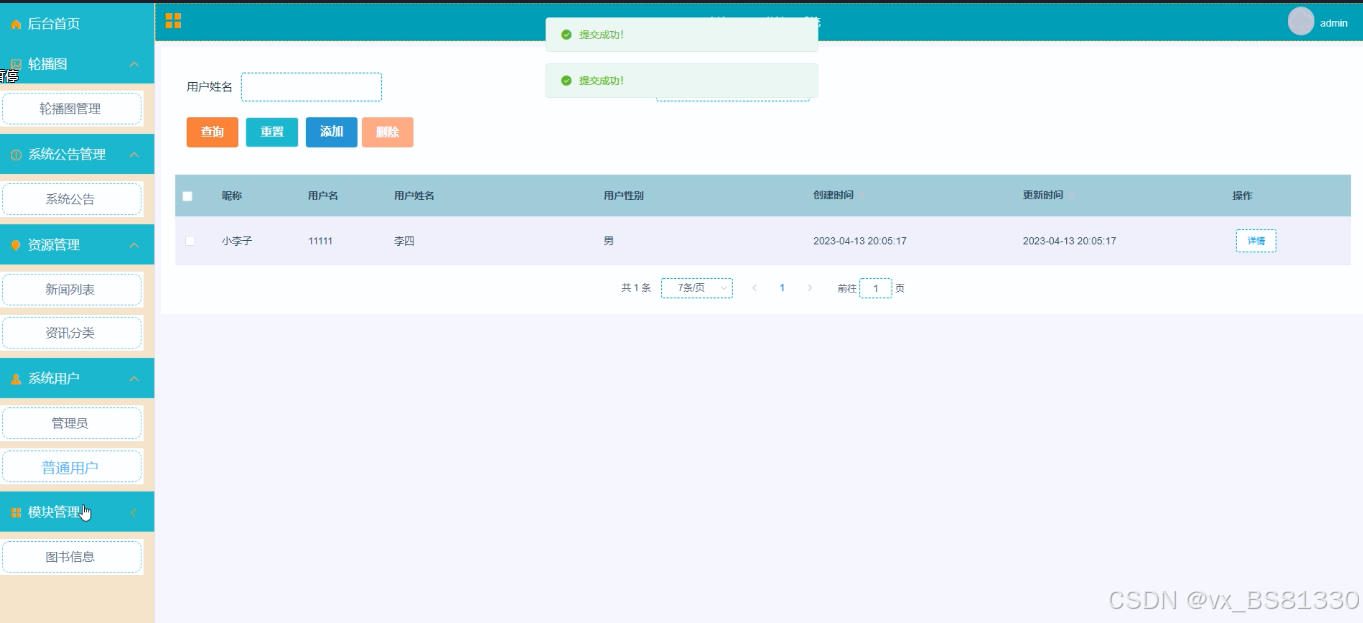
Task: Toggle the select-all checkbox in table header
Action: click(x=187, y=196)
